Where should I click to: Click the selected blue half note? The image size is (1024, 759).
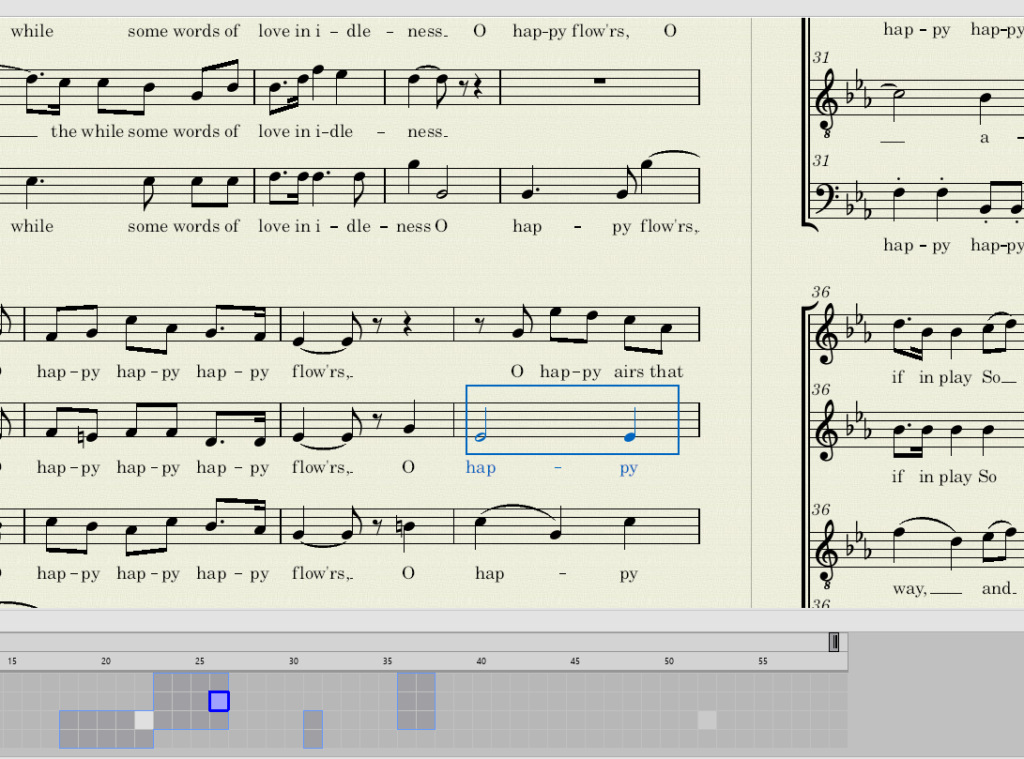pos(480,436)
